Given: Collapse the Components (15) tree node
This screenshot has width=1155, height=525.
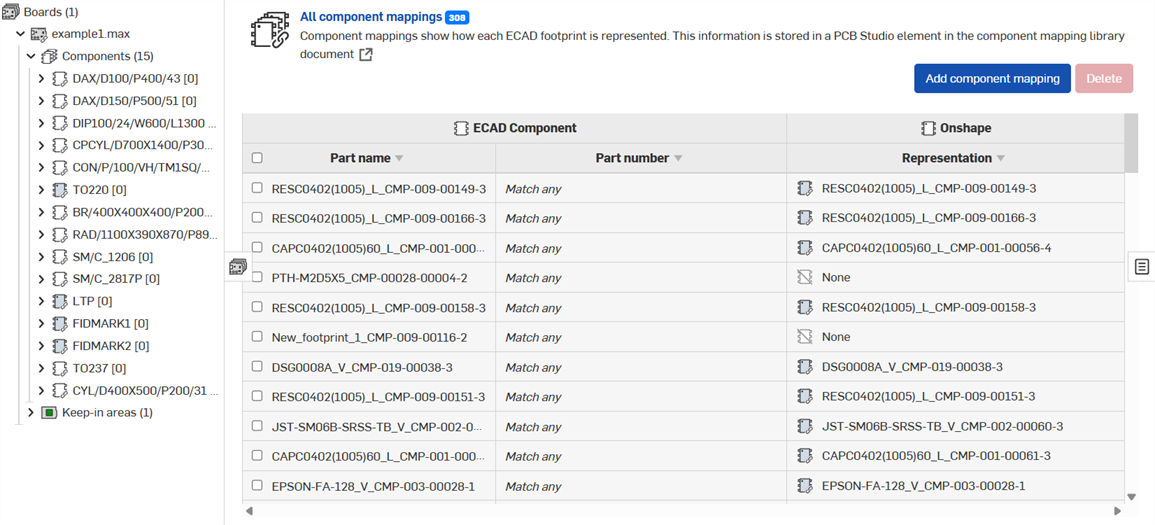Looking at the screenshot, I should tap(31, 56).
